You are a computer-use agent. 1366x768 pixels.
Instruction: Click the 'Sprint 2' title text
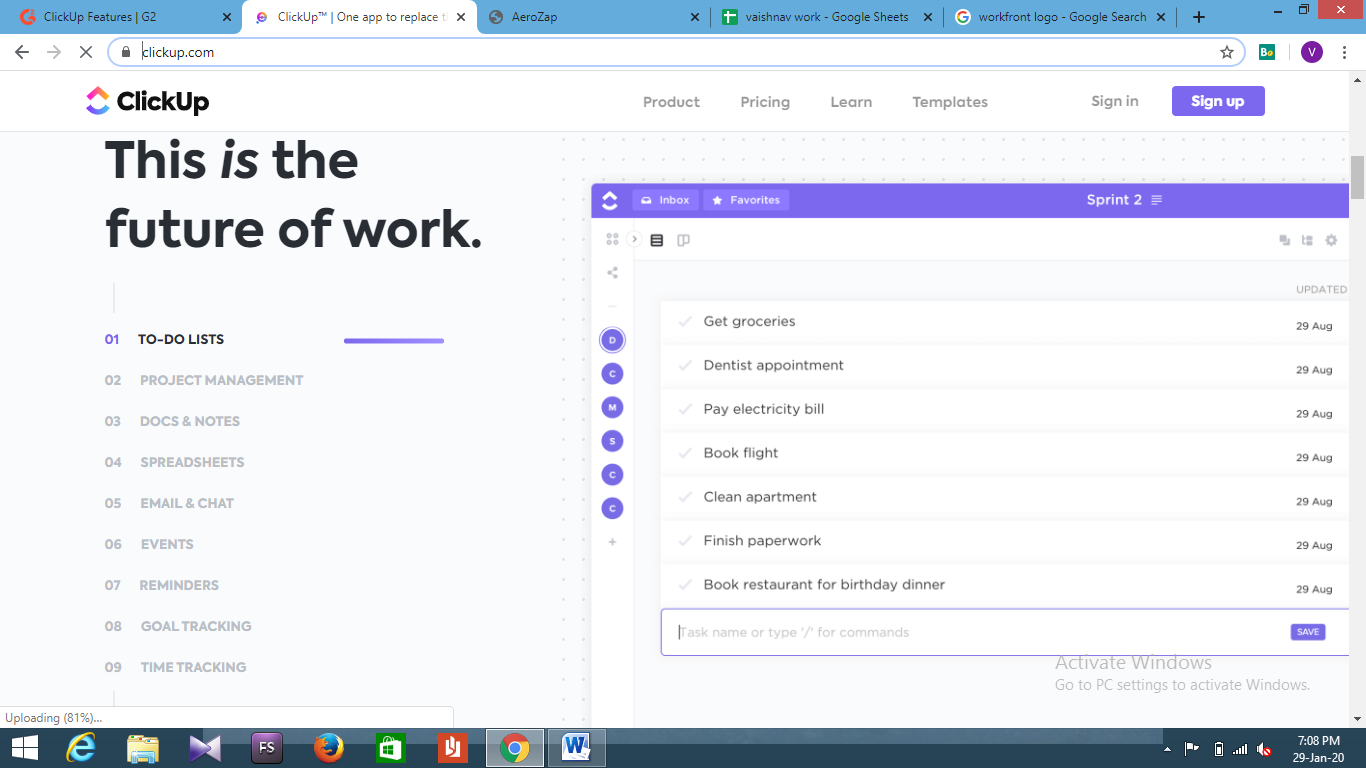[1114, 200]
